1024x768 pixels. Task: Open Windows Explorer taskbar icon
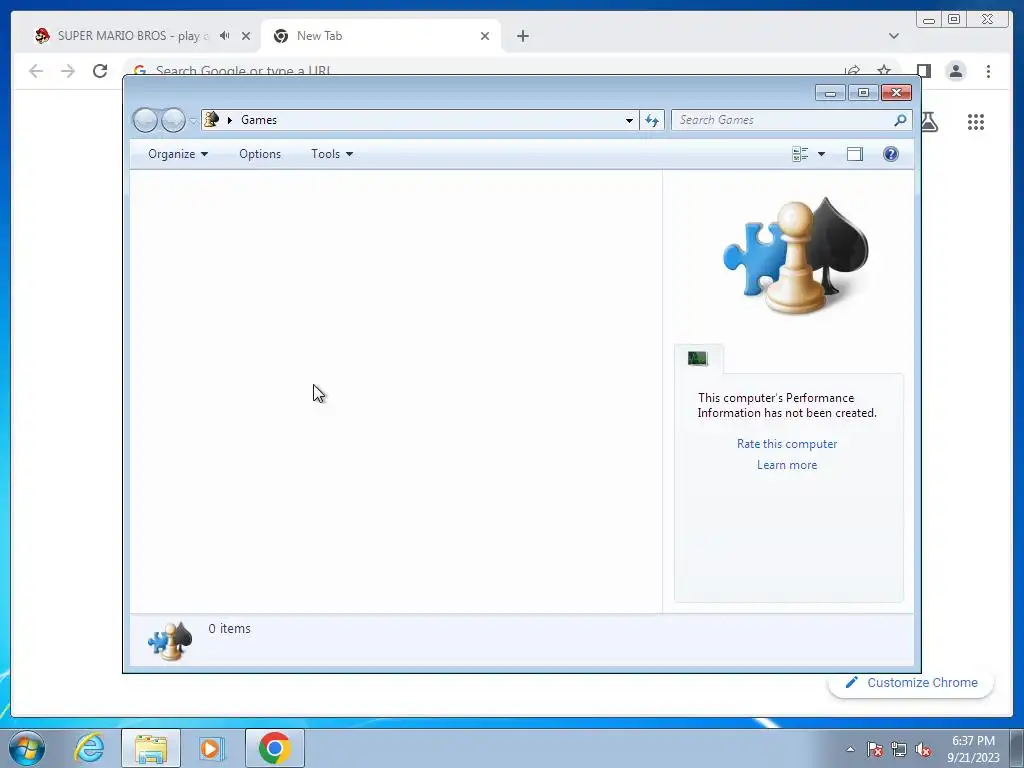pos(151,748)
